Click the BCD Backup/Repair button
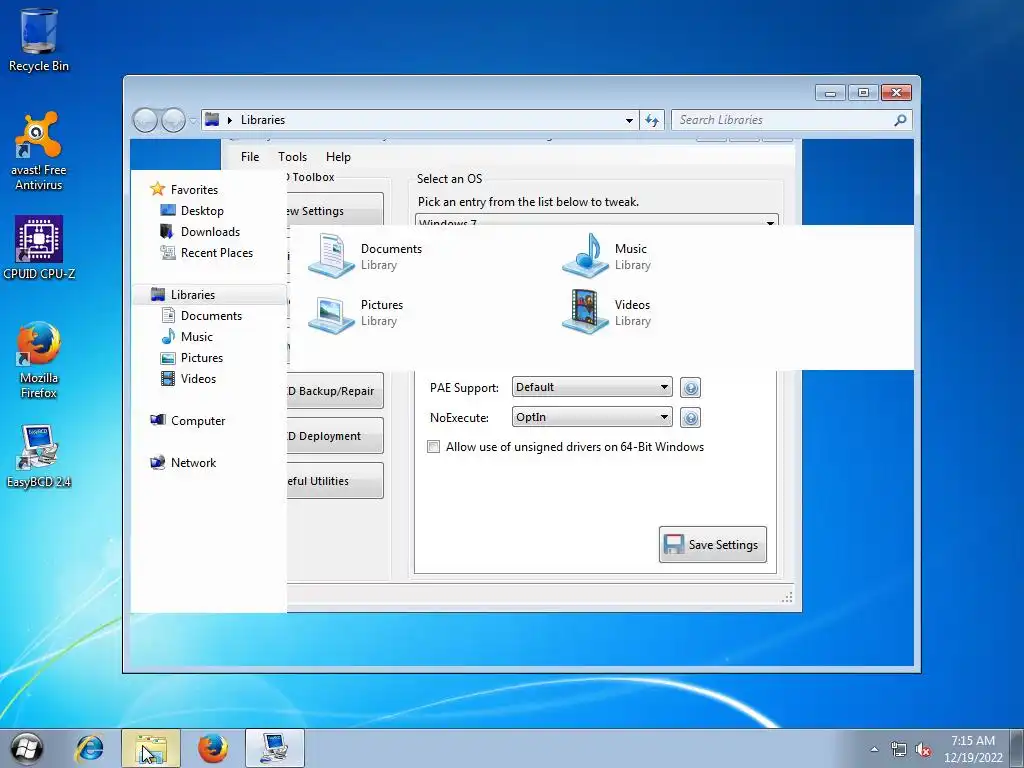Viewport: 1024px width, 768px height. (x=334, y=391)
